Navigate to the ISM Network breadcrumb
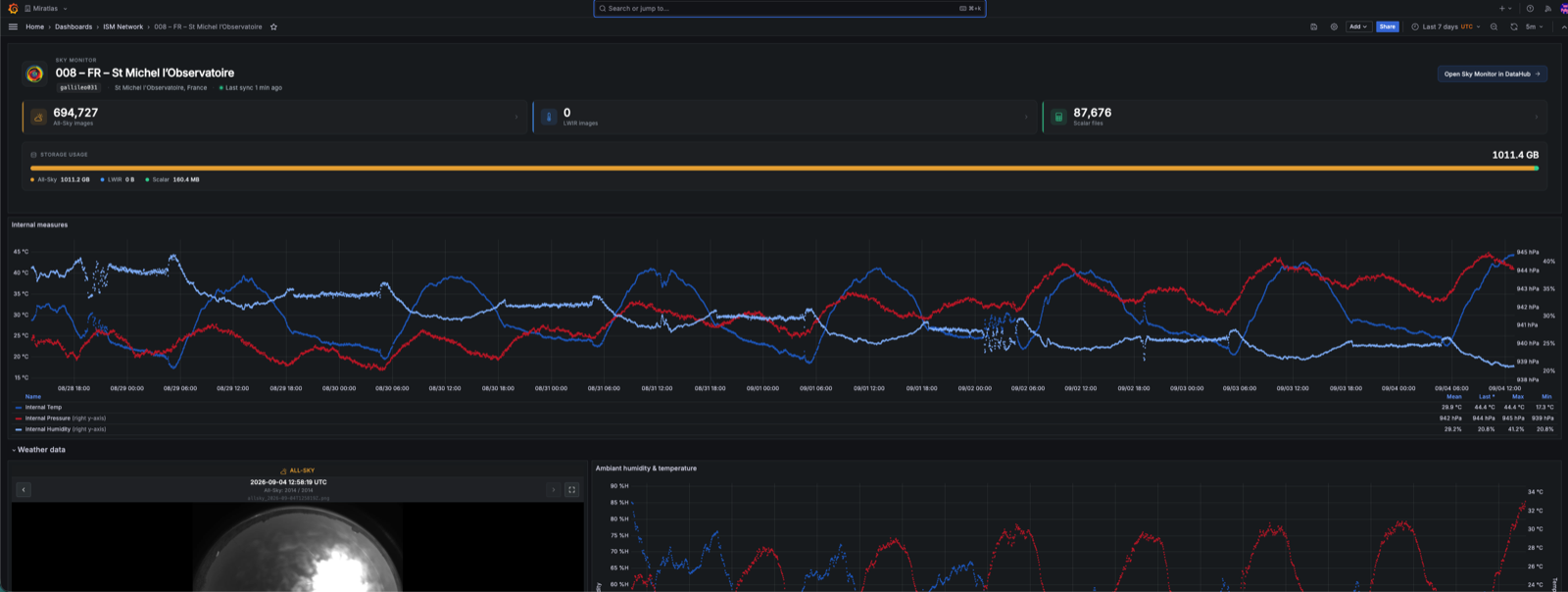Image resolution: width=1568 pixels, height=592 pixels. (x=123, y=26)
